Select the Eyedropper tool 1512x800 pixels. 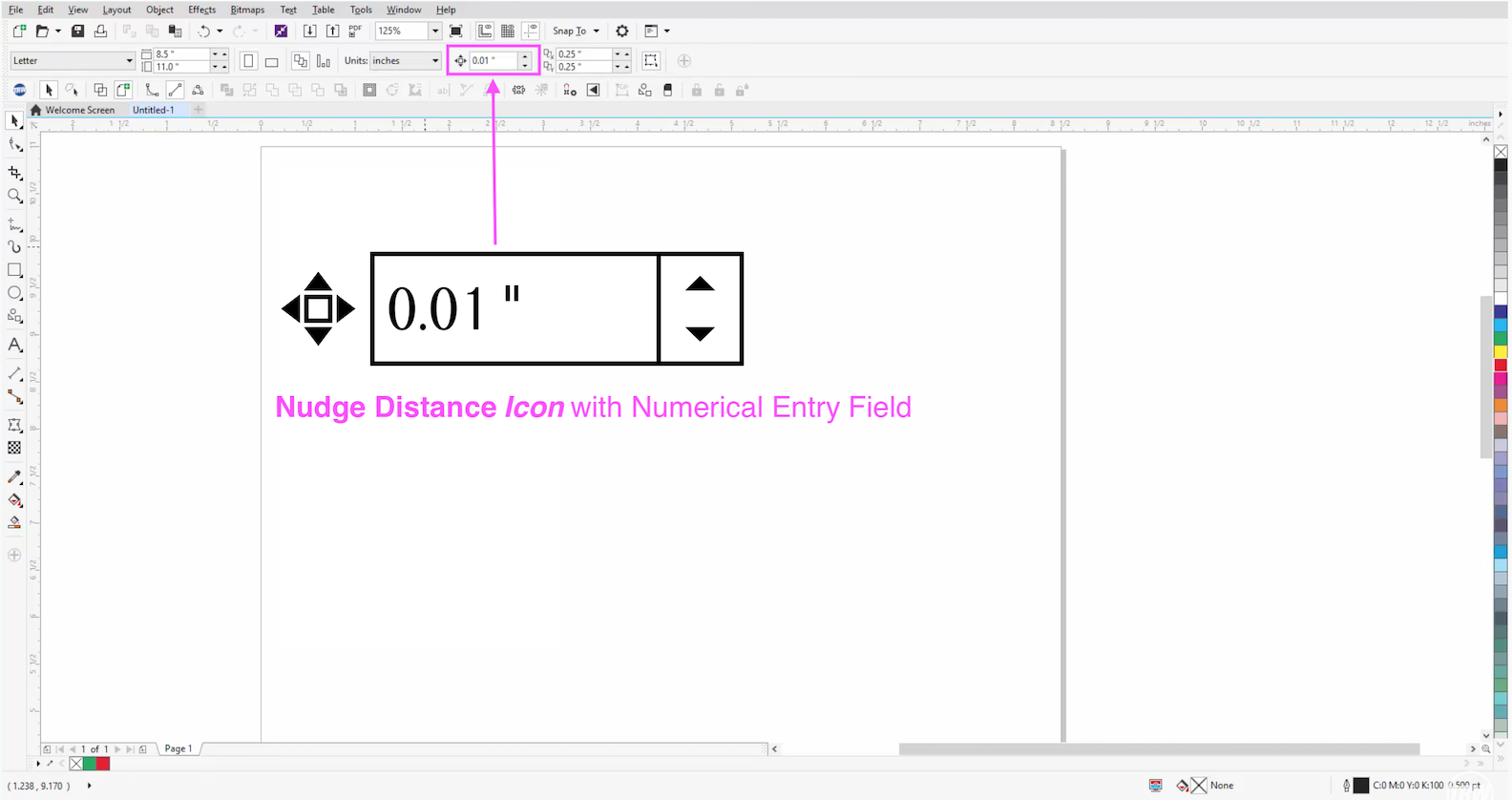coord(14,476)
